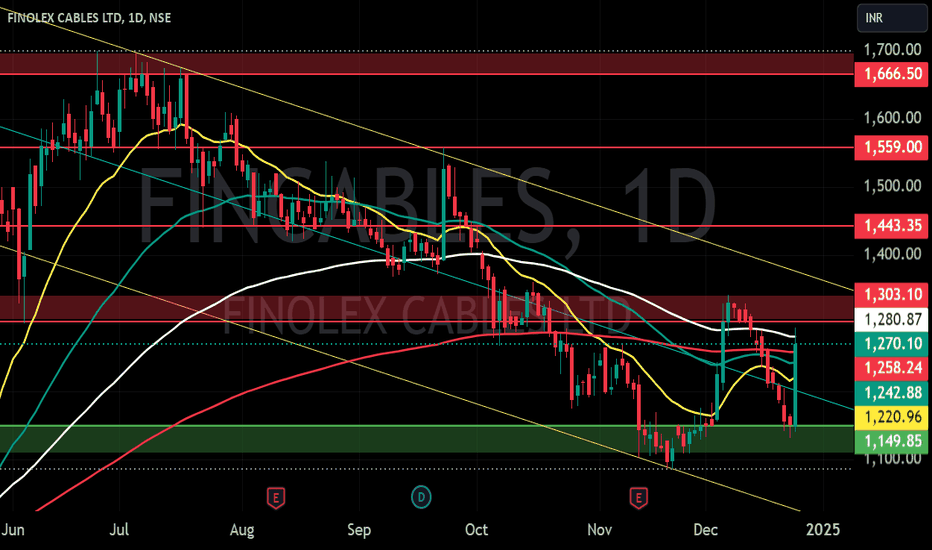The image size is (932, 550).
Task: Click the 1,600.00 price axis value
Action: pos(893,118)
